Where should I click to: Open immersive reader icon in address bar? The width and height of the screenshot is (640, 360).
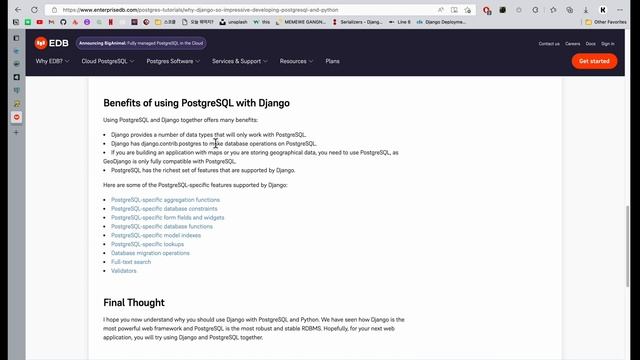pos(454,10)
